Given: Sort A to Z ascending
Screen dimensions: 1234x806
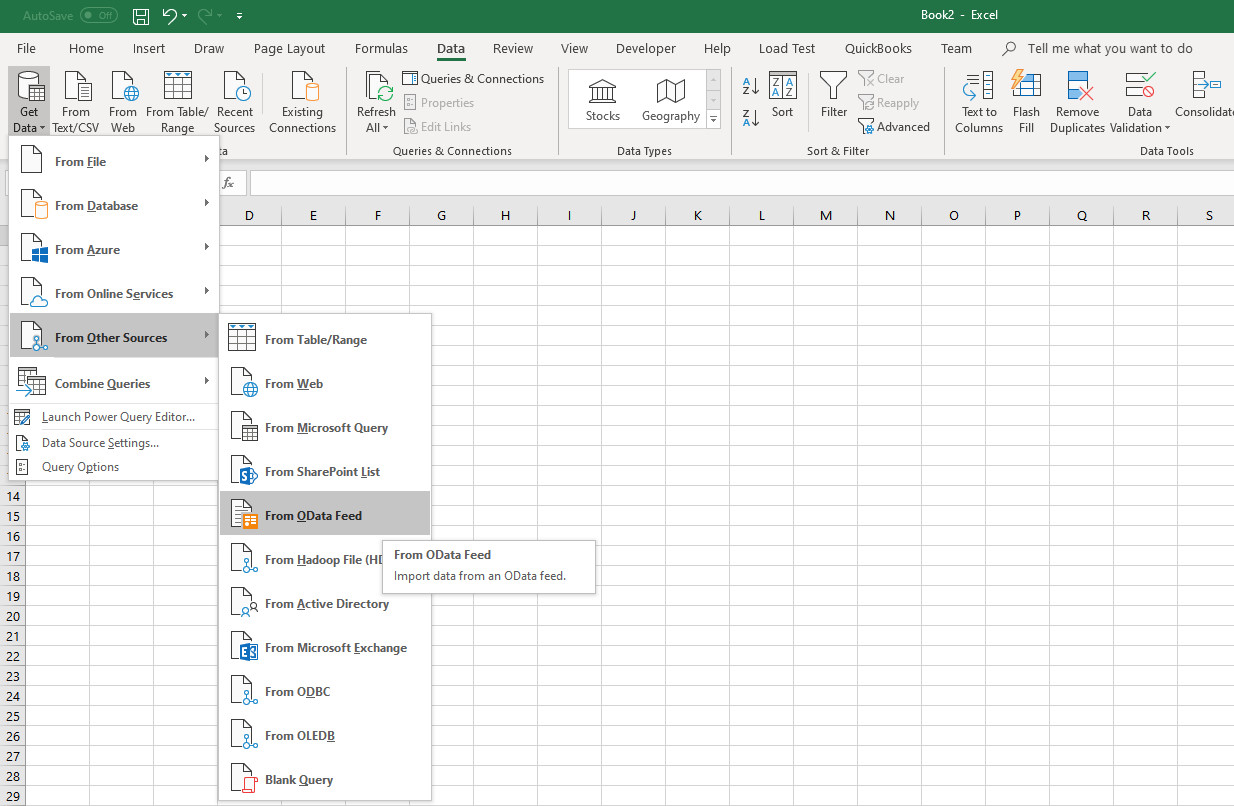Looking at the screenshot, I should click(751, 86).
